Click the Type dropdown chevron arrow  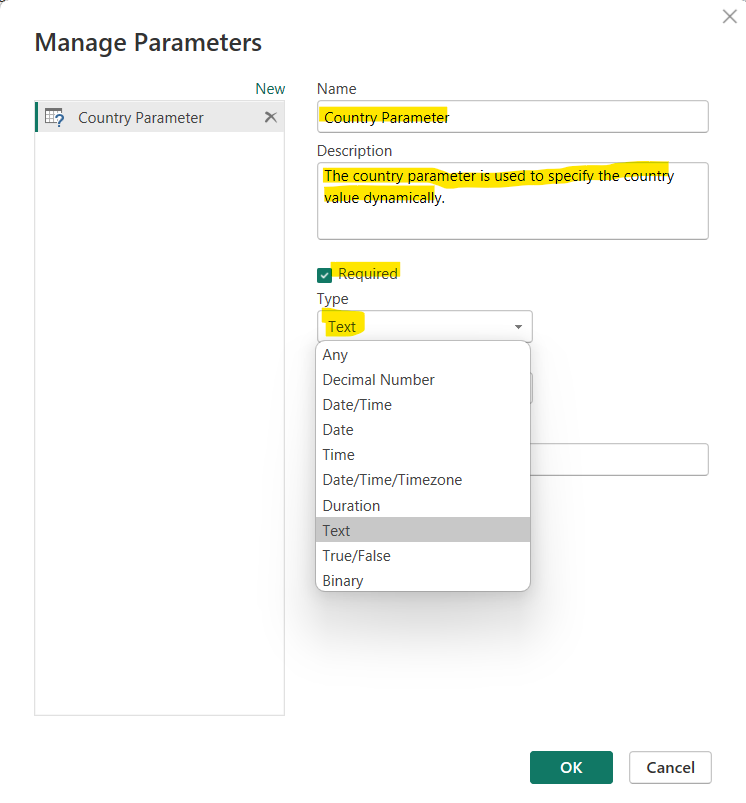(x=518, y=326)
